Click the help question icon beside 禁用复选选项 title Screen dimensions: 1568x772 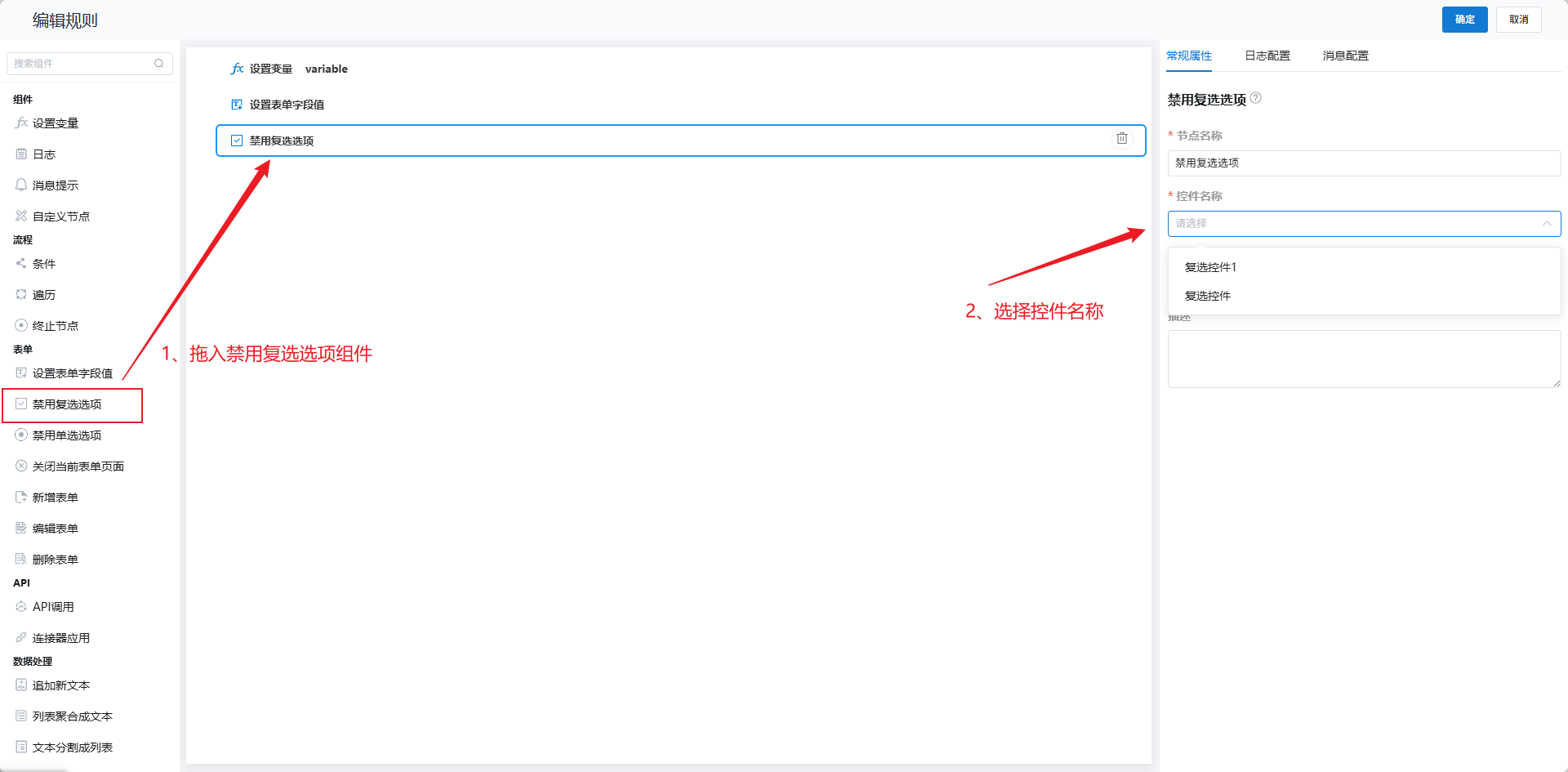pos(1256,98)
